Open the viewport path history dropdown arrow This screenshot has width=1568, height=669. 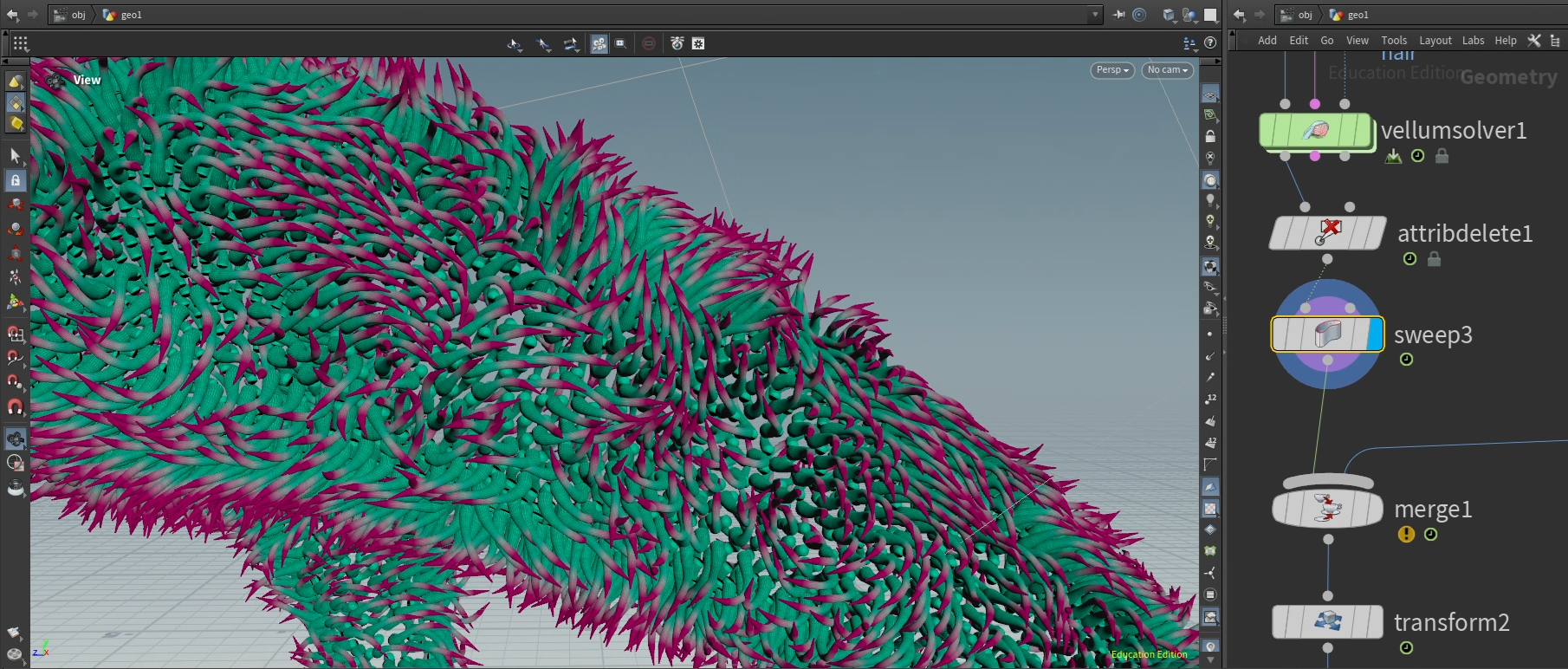1095,15
